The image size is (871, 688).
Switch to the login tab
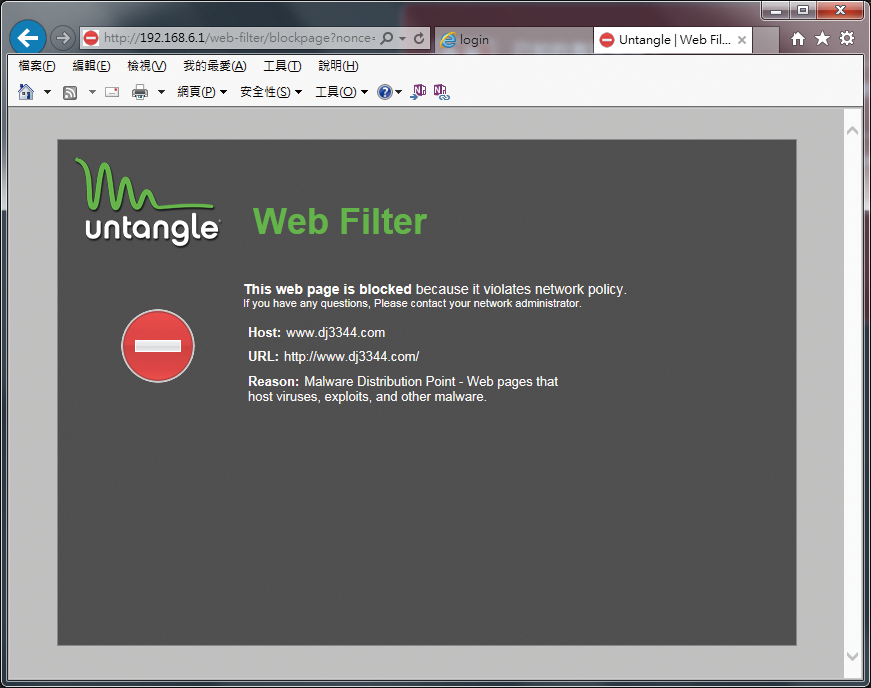513,39
